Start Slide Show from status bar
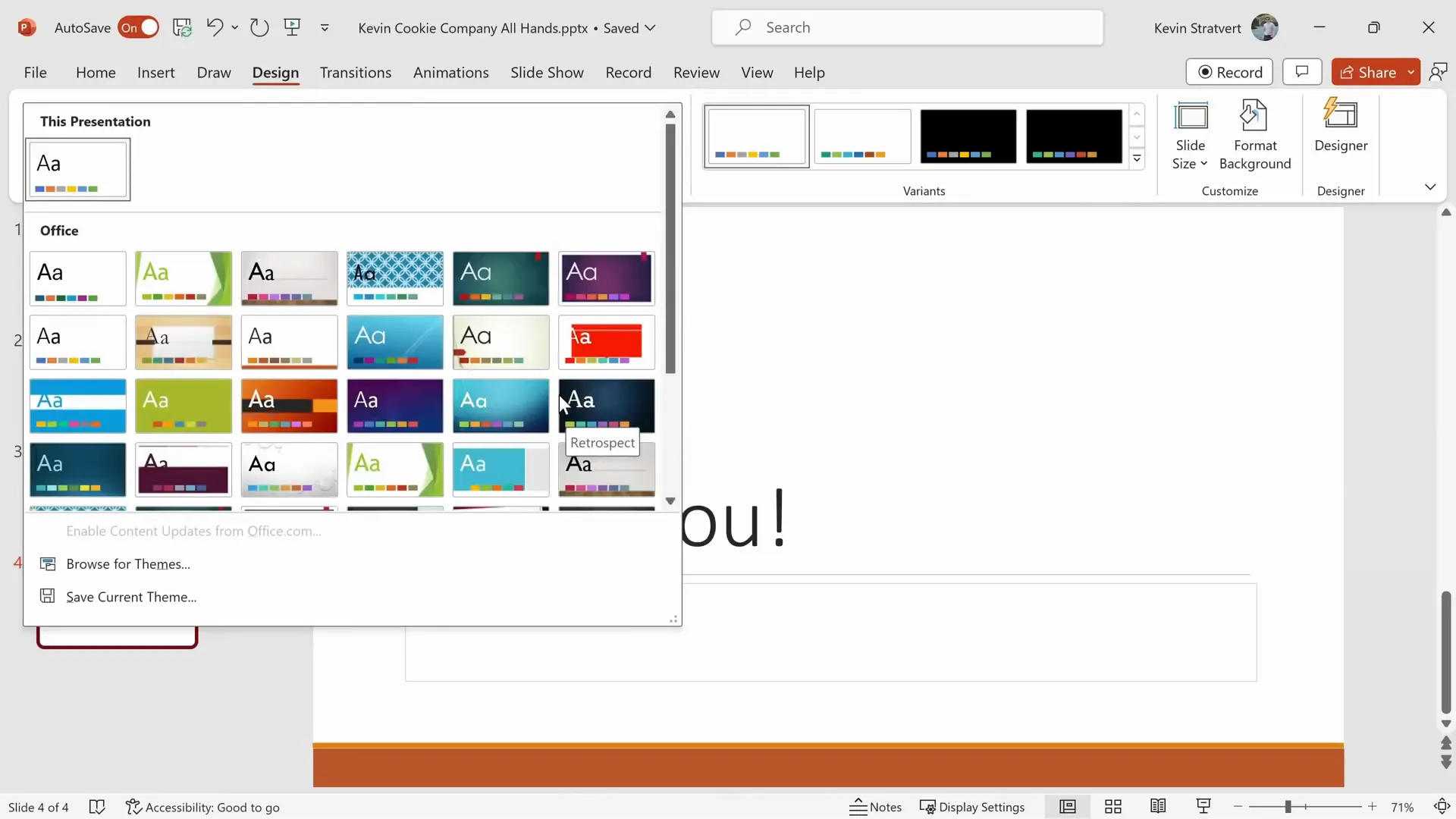Viewport: 1456px width, 819px height. tap(1203, 807)
